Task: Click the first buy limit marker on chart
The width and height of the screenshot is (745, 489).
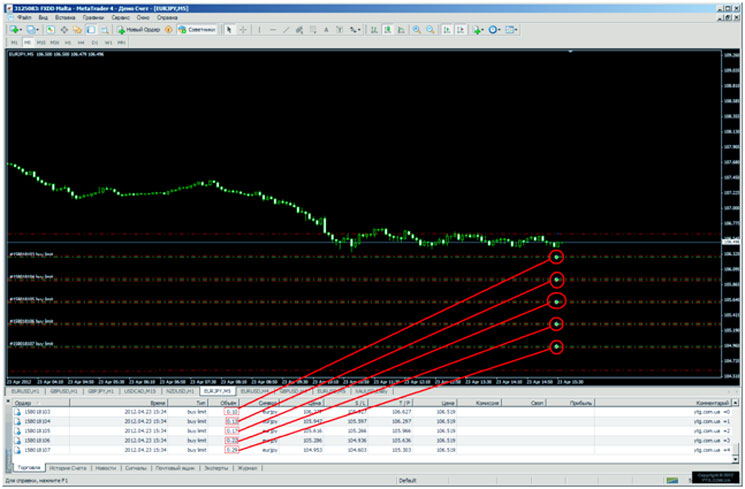Action: [x=557, y=257]
